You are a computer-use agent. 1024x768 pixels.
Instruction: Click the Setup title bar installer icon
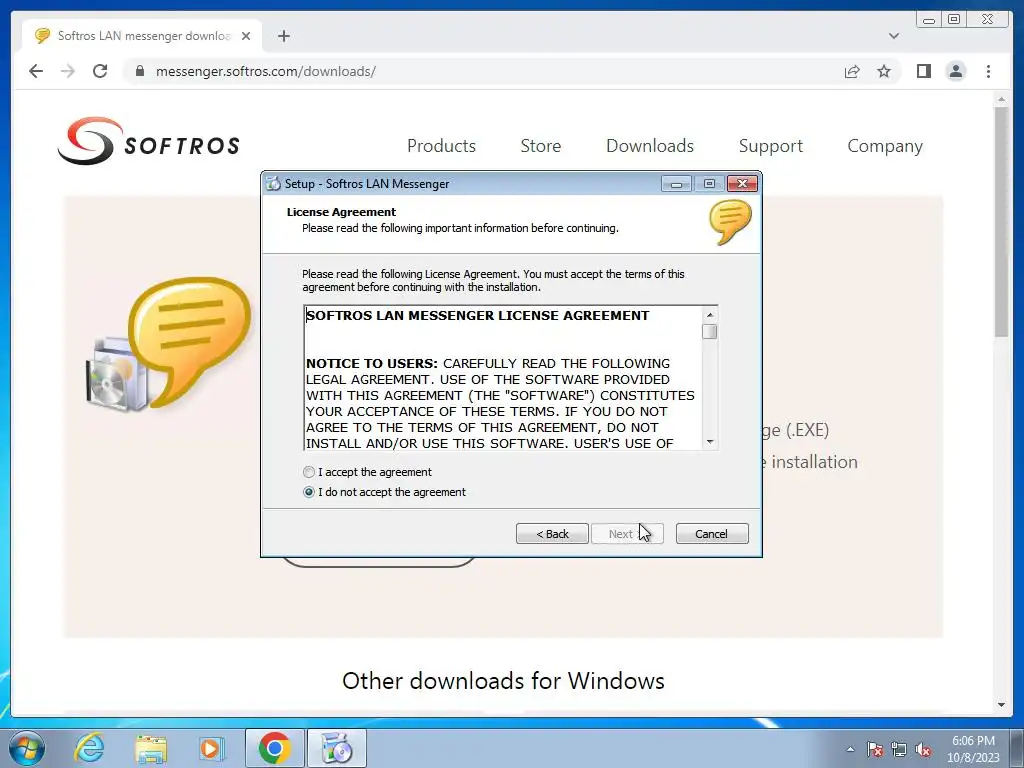click(273, 184)
